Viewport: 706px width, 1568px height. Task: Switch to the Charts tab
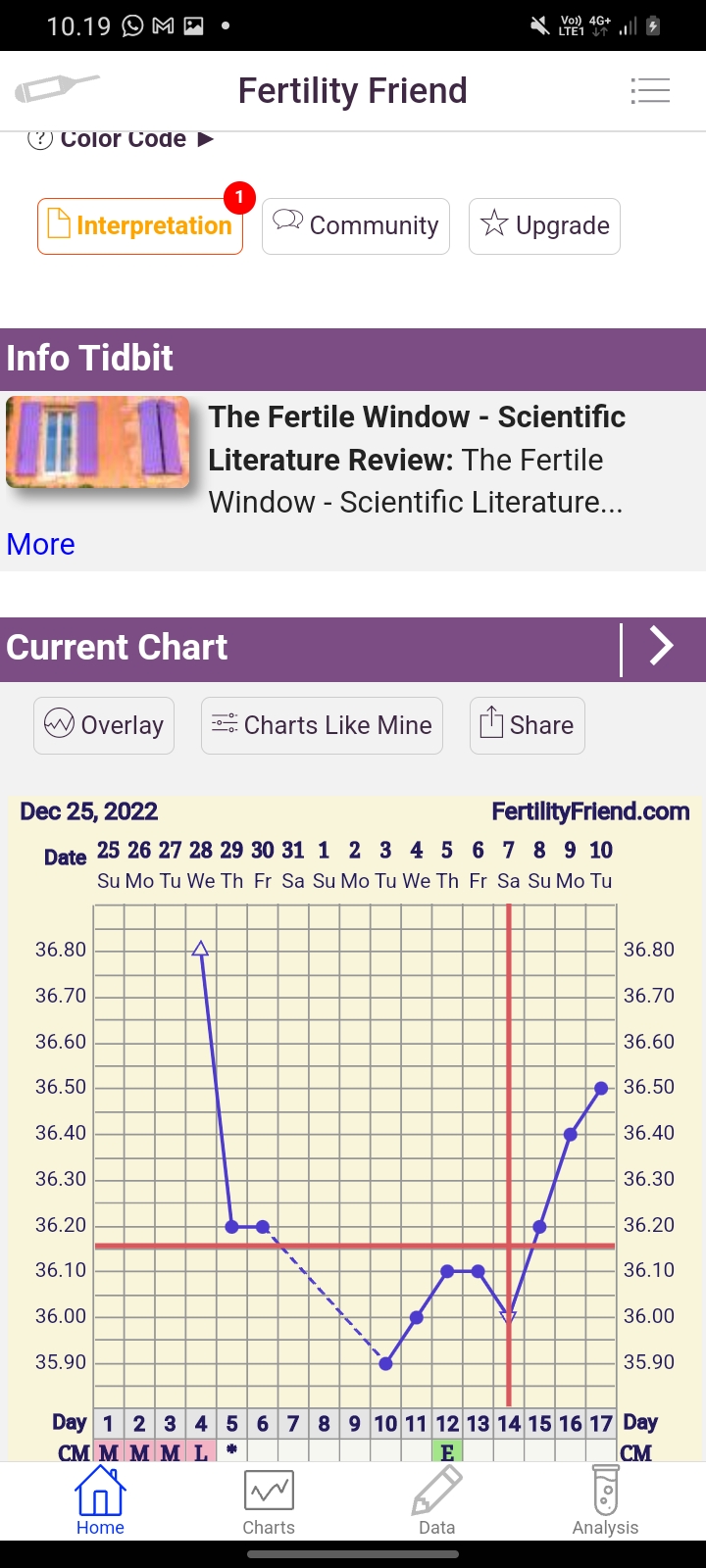click(269, 1500)
